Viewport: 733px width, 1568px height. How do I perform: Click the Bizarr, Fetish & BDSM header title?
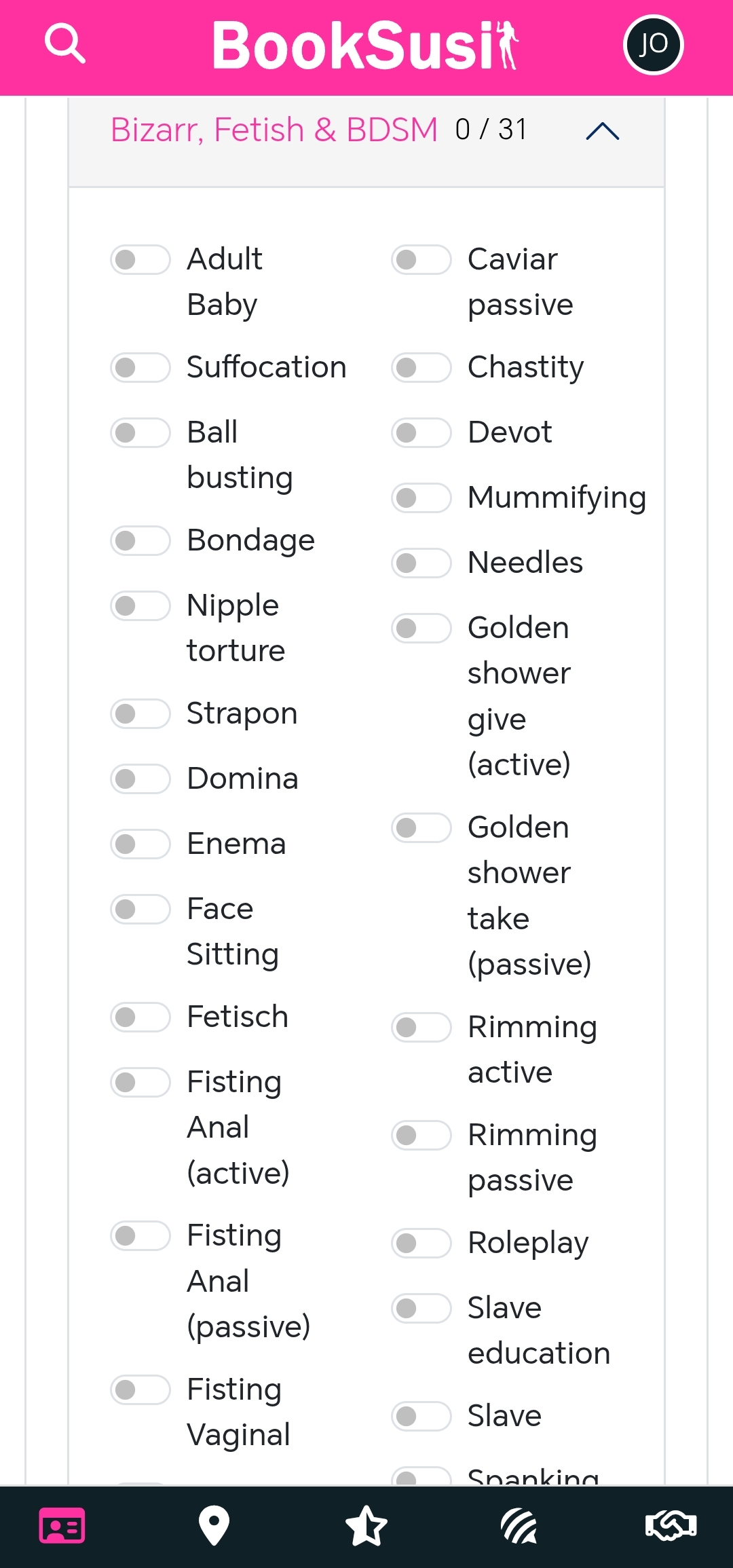274,130
